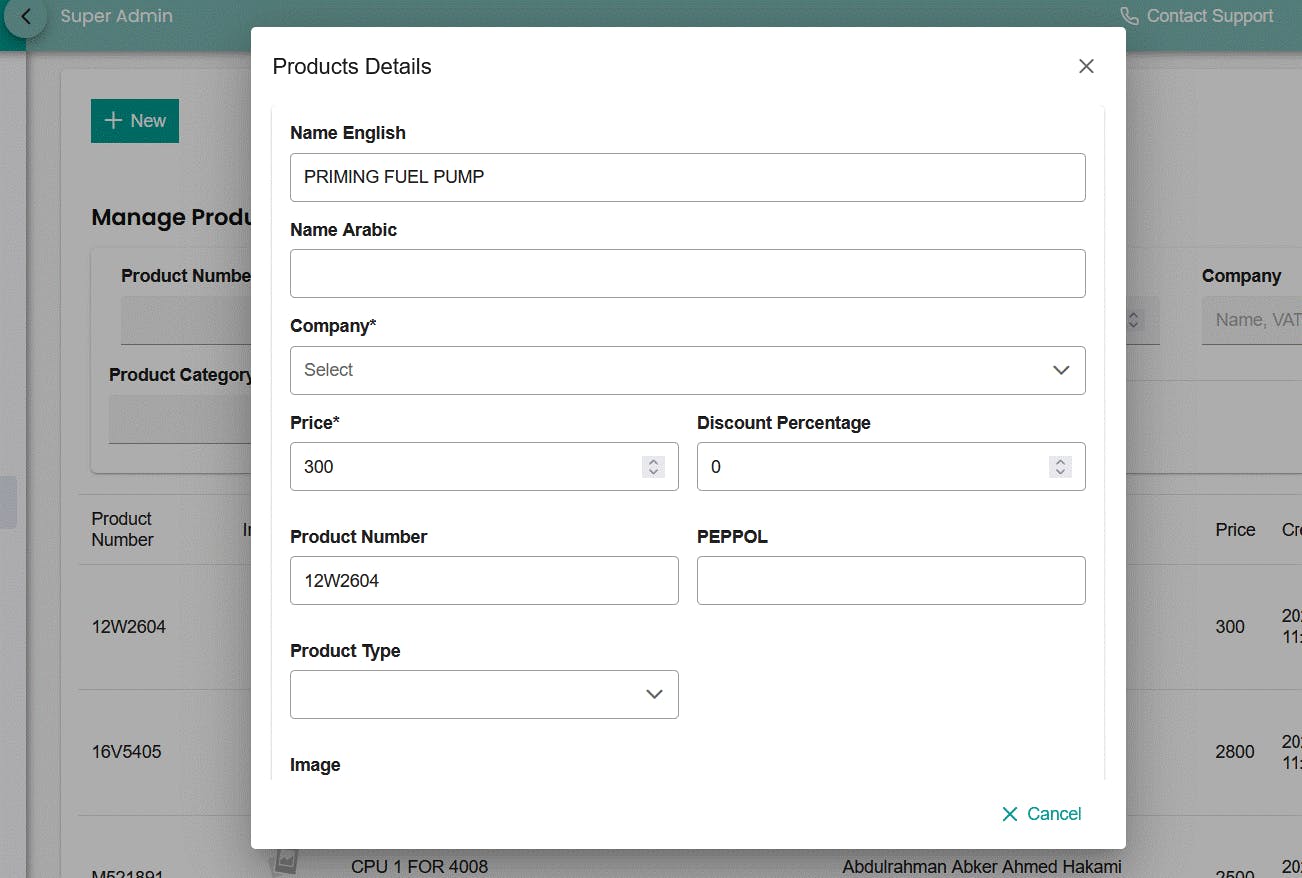Image resolution: width=1302 pixels, height=878 pixels.
Task: Focus the Name Arabic field
Action: tap(687, 273)
